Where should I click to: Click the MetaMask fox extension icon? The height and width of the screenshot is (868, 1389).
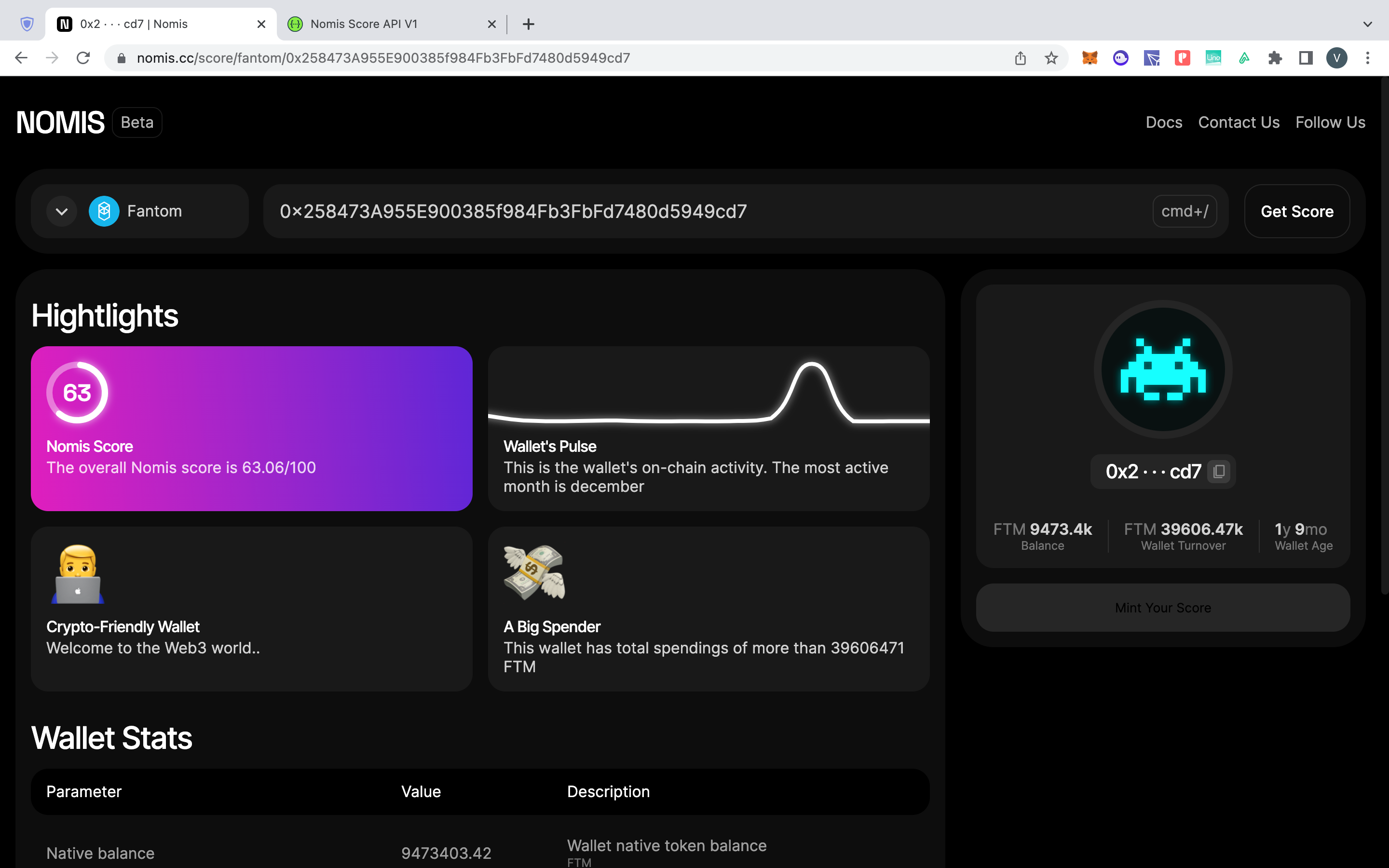coord(1089,58)
